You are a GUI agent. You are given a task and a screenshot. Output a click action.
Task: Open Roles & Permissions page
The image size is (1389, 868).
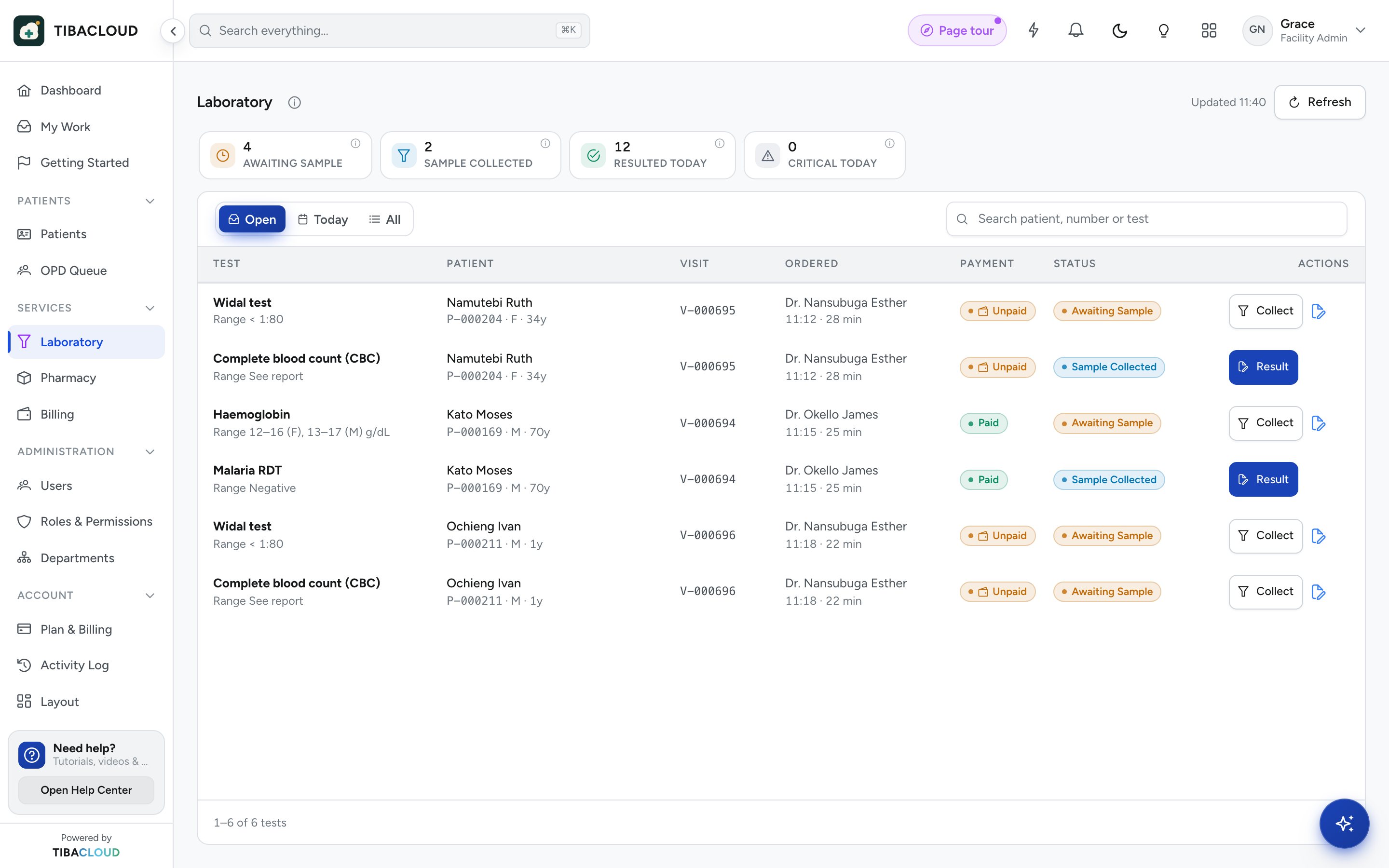click(87, 521)
